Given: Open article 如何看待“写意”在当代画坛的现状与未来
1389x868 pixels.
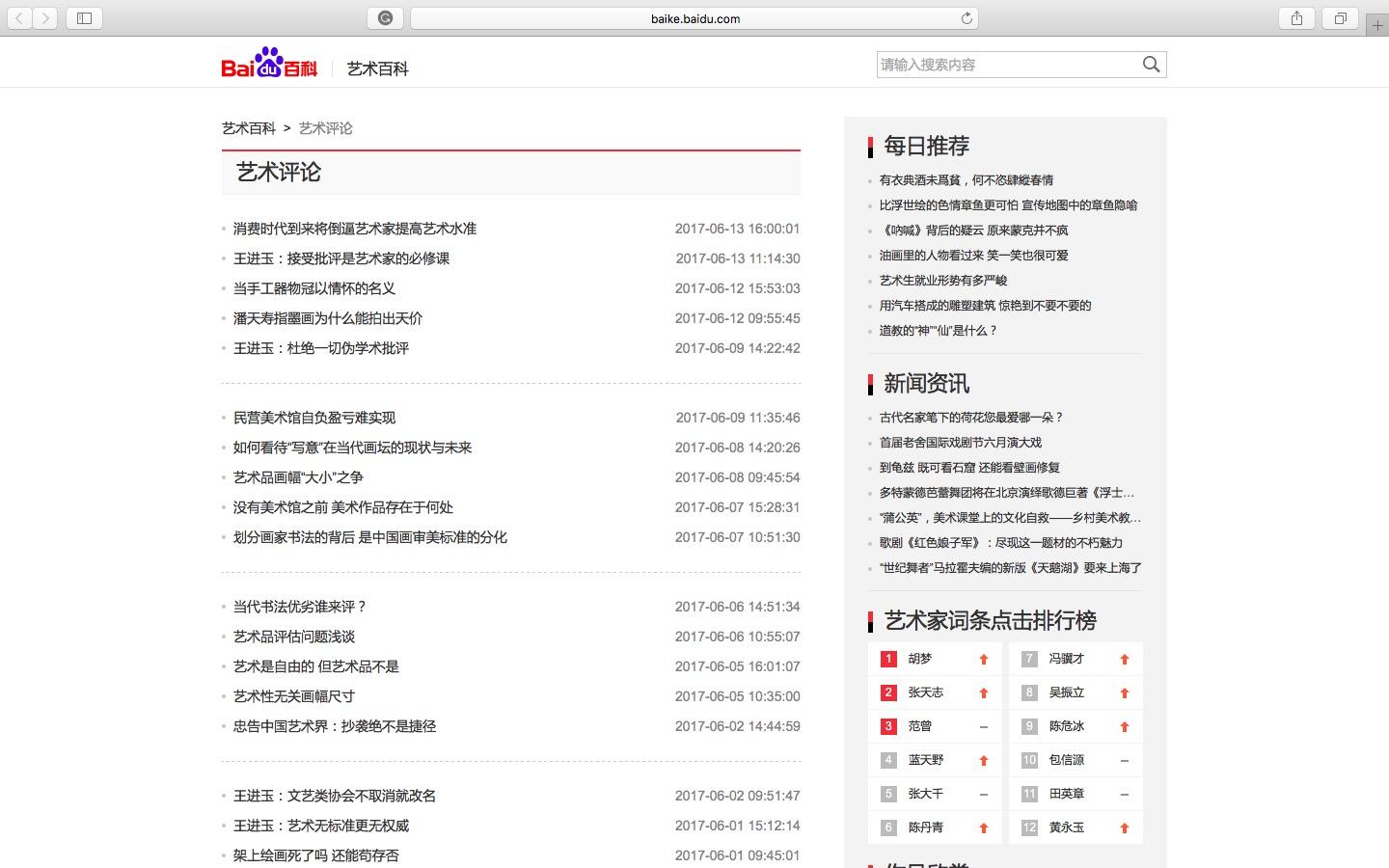Looking at the screenshot, I should point(353,448).
